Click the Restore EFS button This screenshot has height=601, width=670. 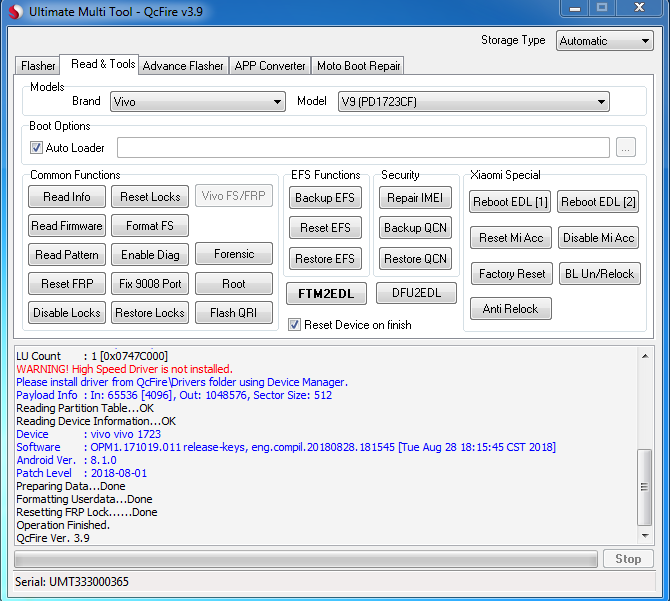(x=325, y=258)
